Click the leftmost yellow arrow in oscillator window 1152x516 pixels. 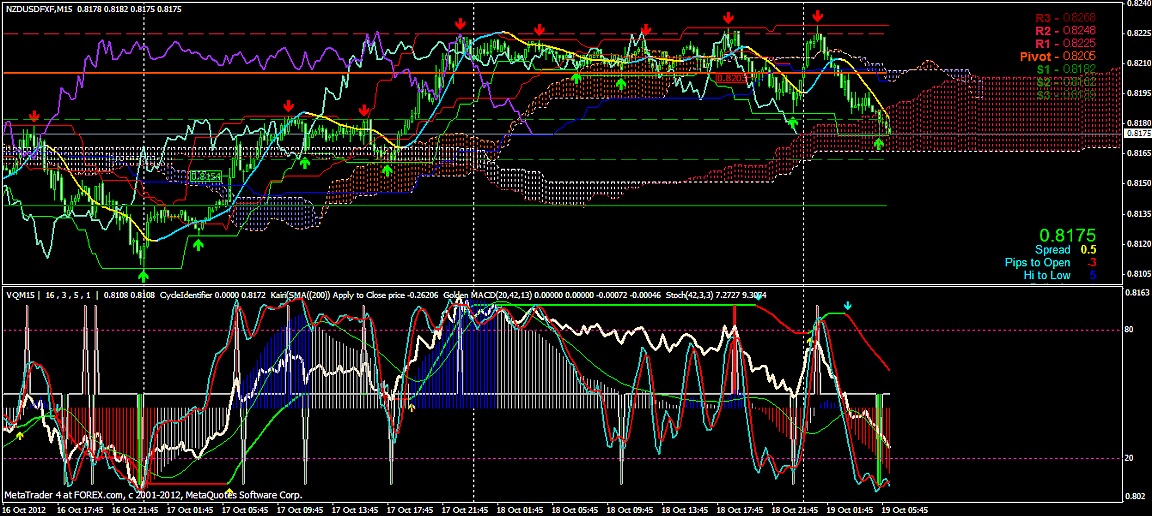pos(19,435)
